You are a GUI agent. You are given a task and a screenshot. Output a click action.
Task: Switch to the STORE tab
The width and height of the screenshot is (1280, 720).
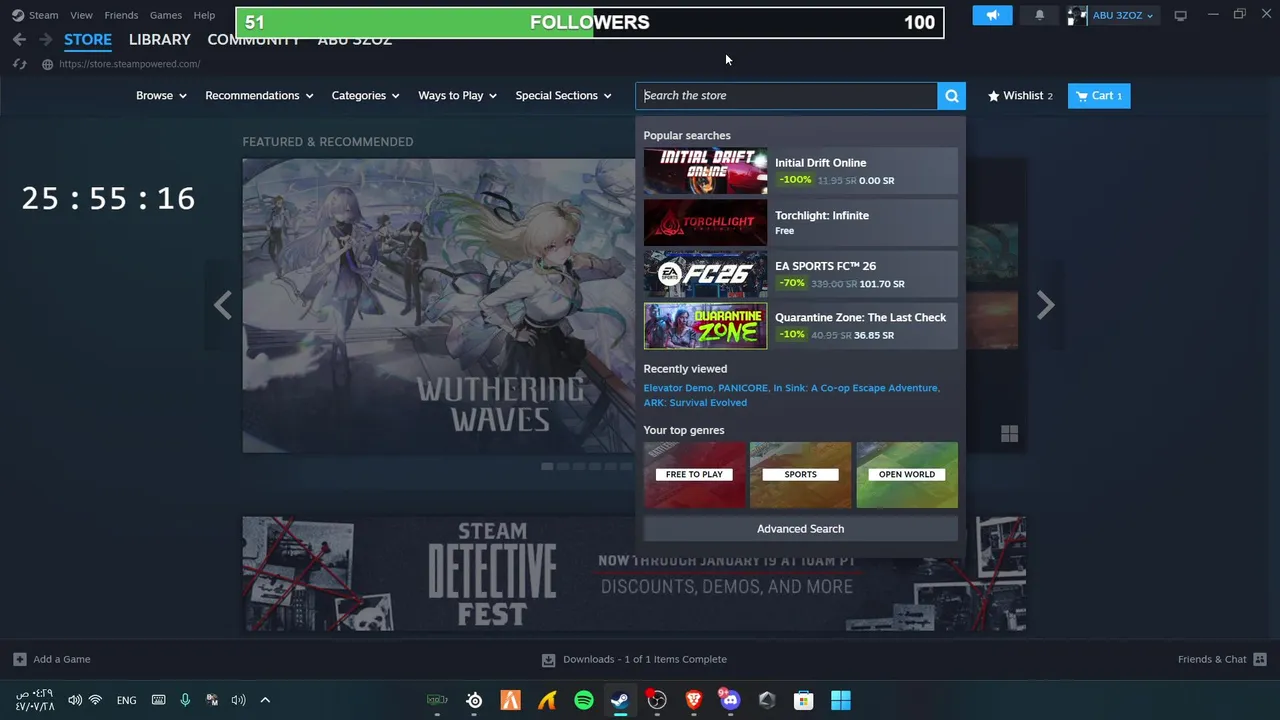88,40
